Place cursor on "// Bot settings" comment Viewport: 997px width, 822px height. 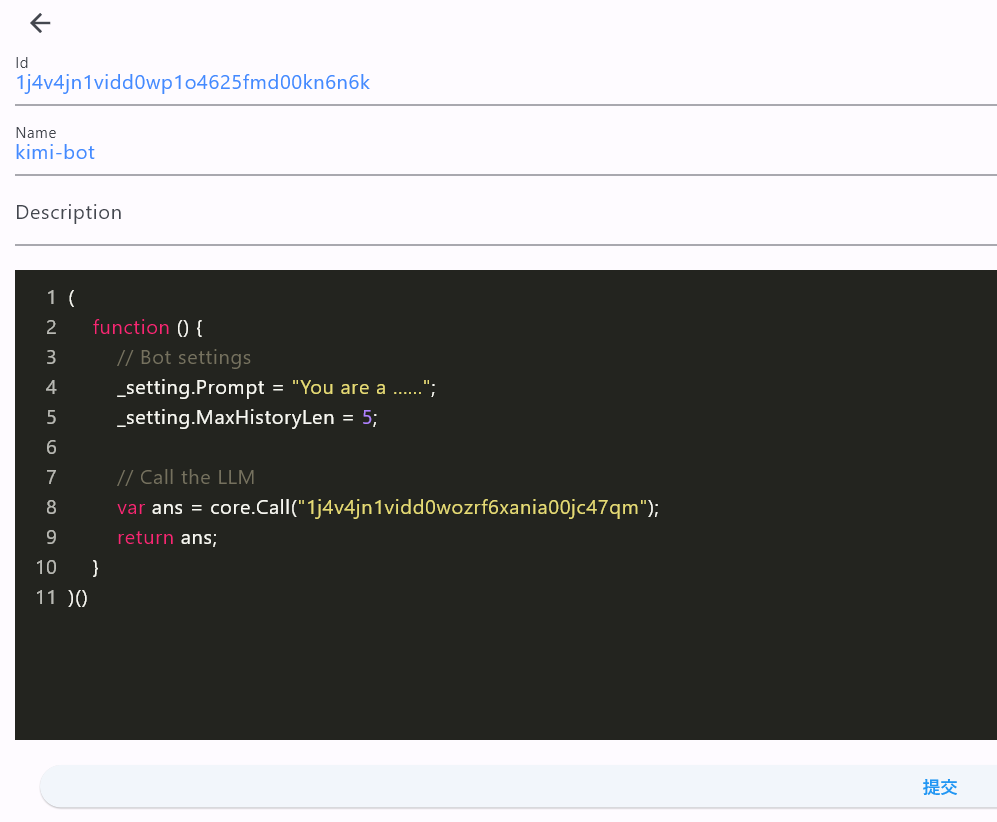[184, 358]
